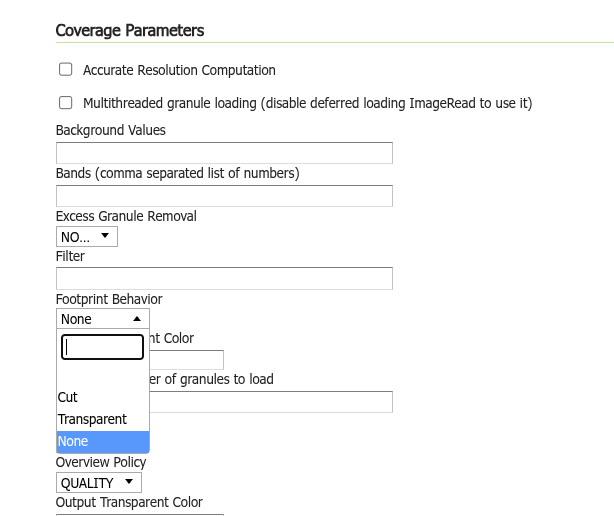Select the Cut footprint option
Image resolution: width=614 pixels, height=516 pixels.
point(68,397)
